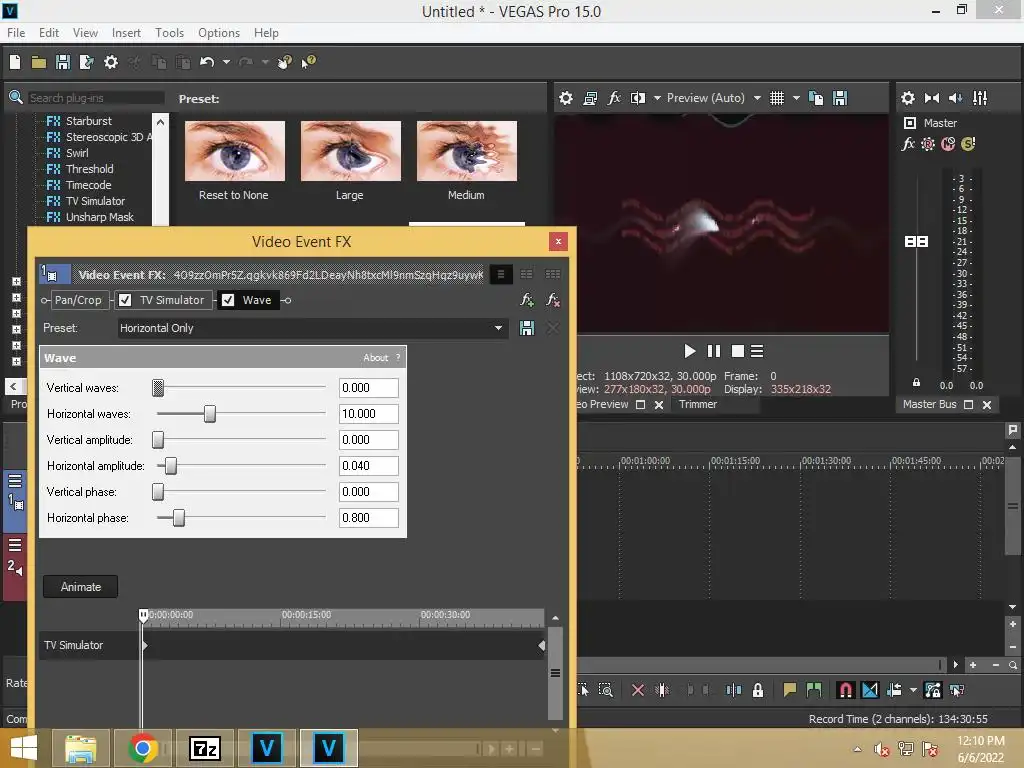
Task: Stop the preview playback
Action: point(738,351)
